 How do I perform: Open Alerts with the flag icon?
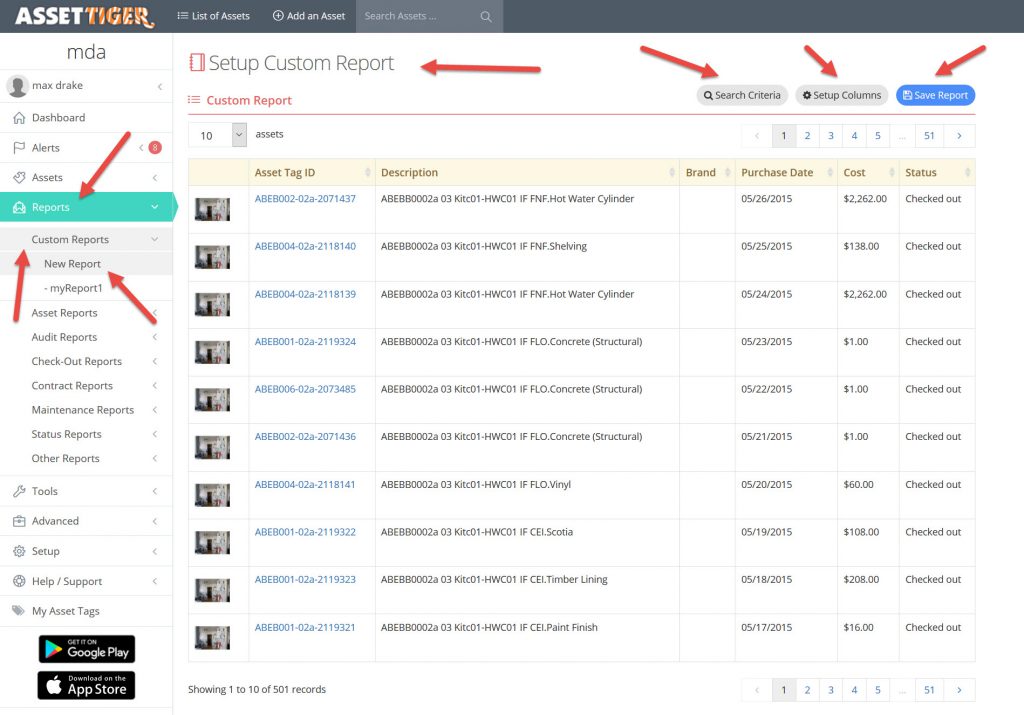pyautogui.click(x=45, y=148)
